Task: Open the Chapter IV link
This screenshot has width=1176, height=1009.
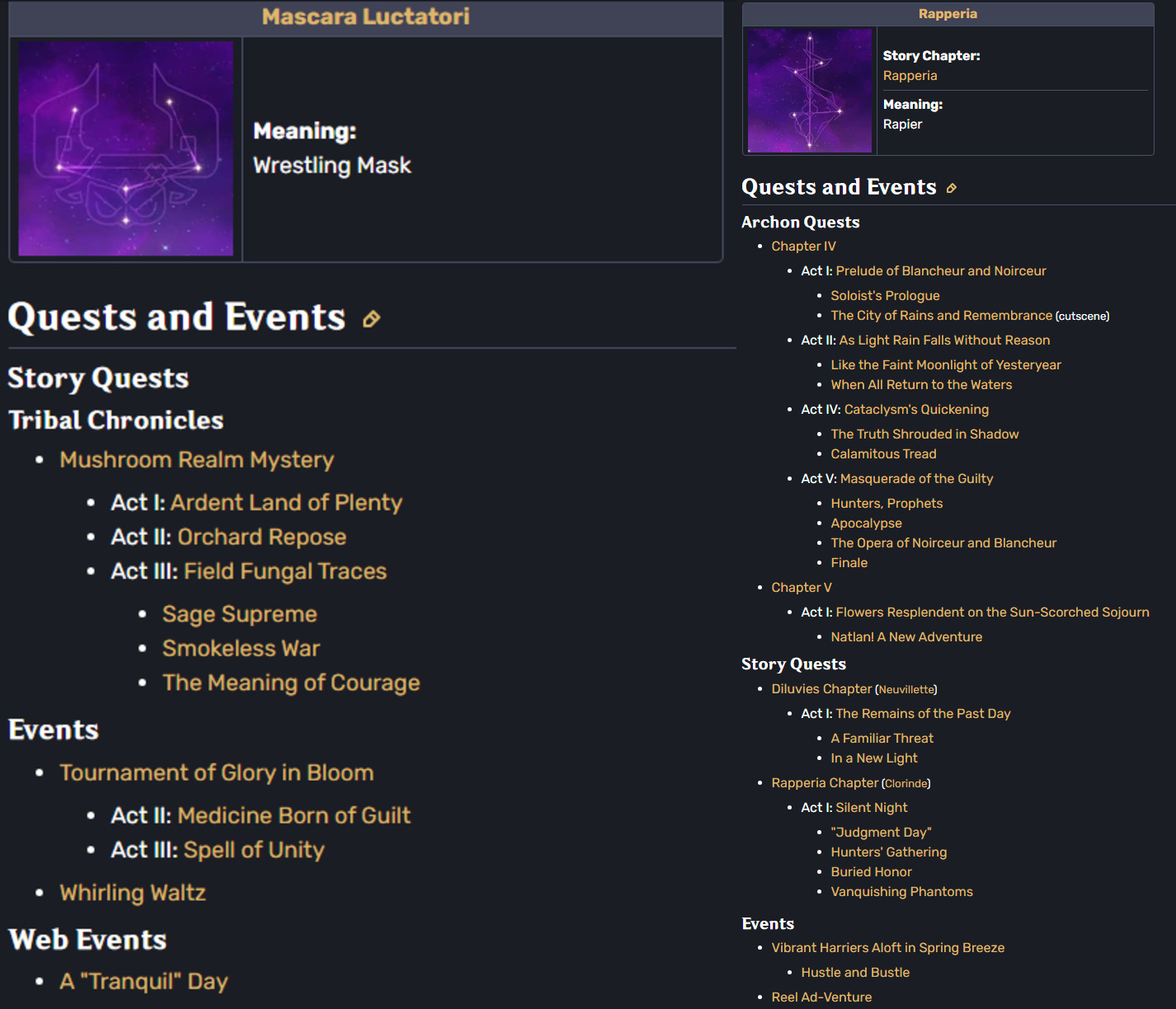Action: point(804,246)
